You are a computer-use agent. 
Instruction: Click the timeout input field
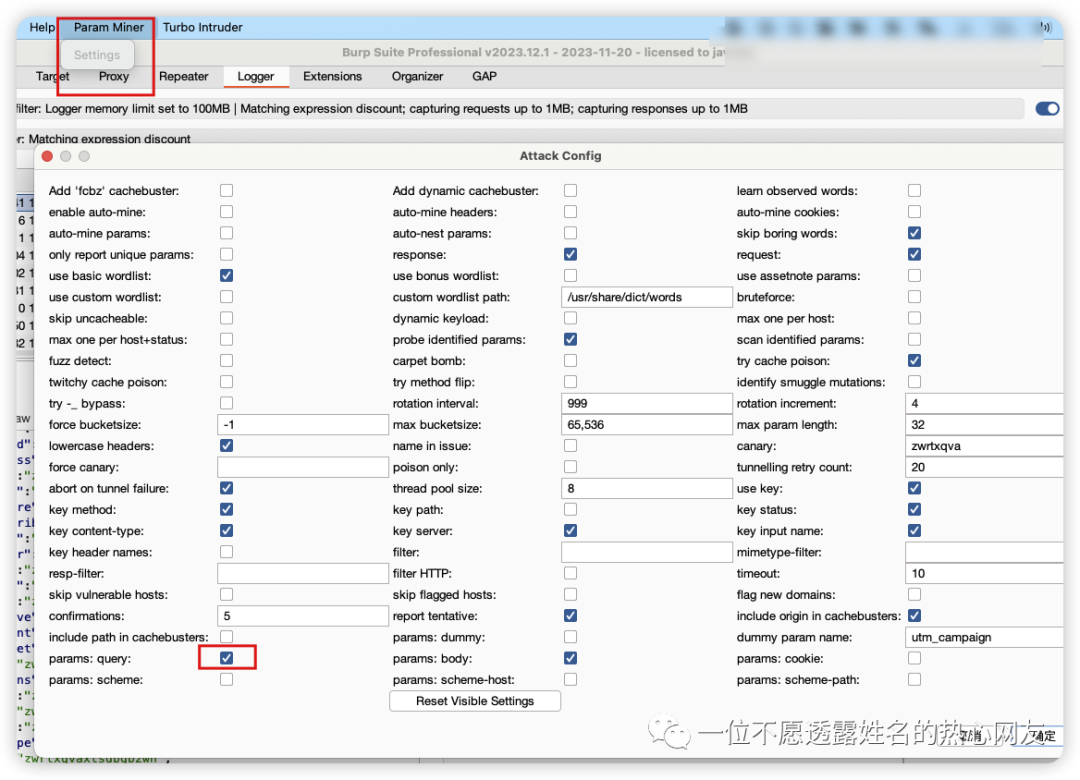tap(984, 573)
